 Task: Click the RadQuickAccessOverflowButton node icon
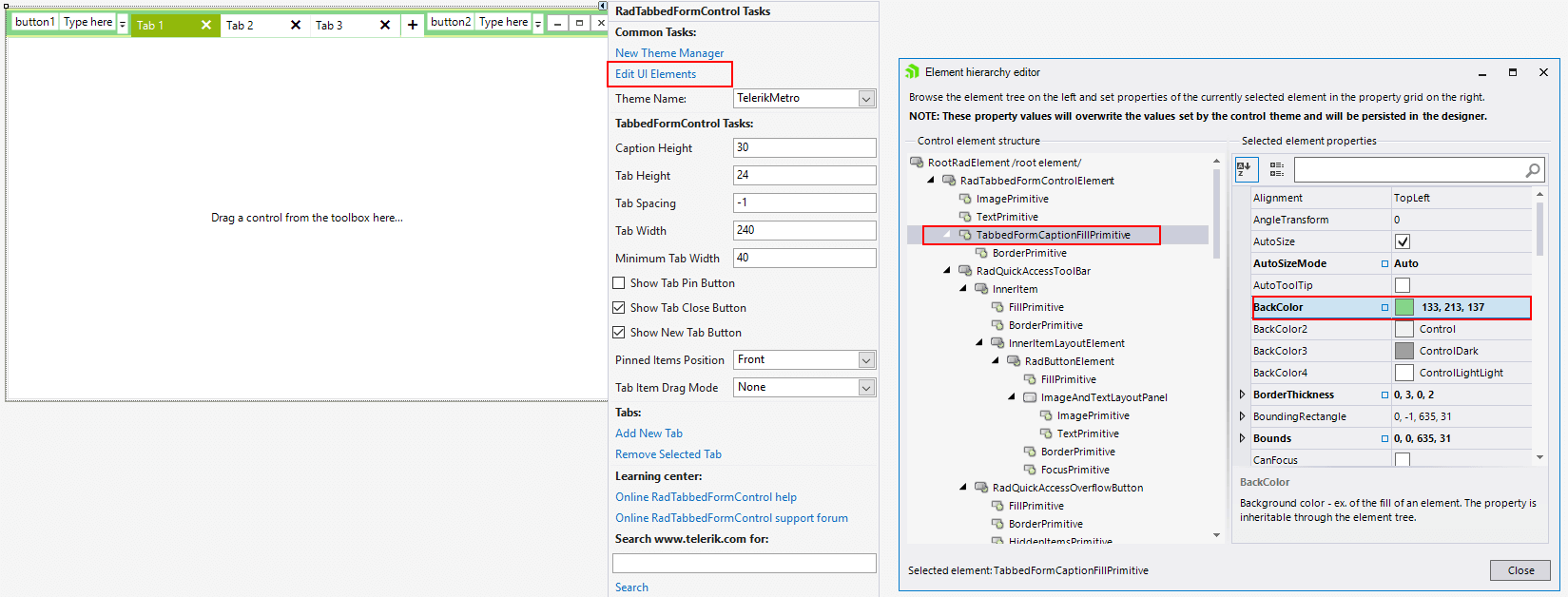point(981,488)
